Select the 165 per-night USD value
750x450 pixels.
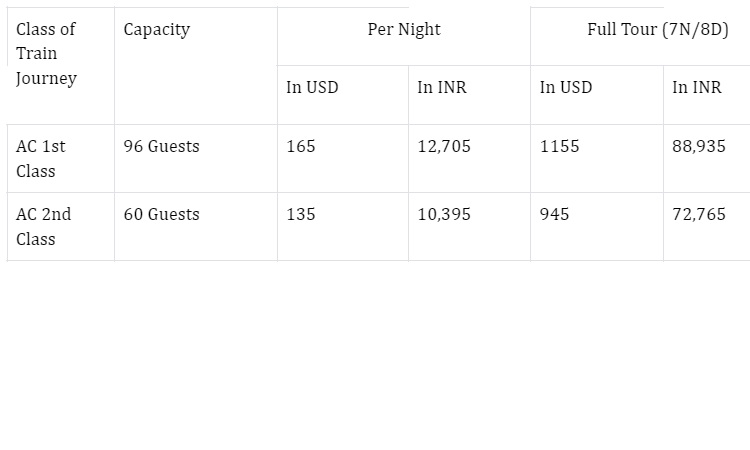point(301,146)
